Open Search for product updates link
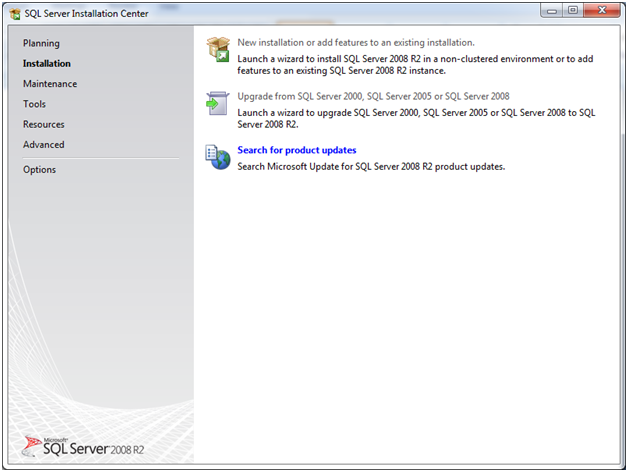 [296, 150]
